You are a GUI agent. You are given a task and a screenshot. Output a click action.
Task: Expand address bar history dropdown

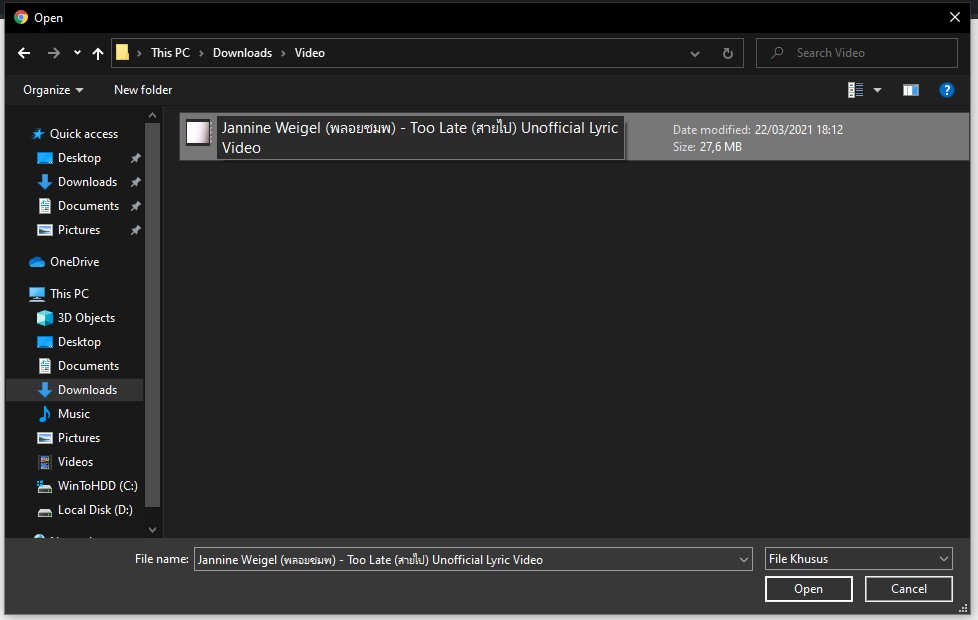[695, 54]
